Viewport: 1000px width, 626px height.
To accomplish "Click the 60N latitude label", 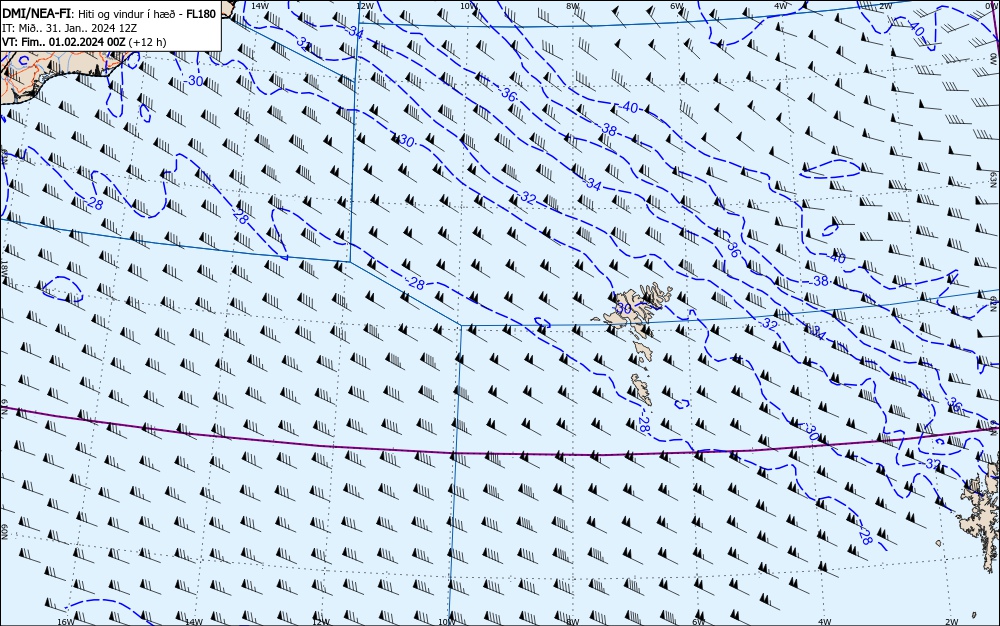I will click(4, 532).
